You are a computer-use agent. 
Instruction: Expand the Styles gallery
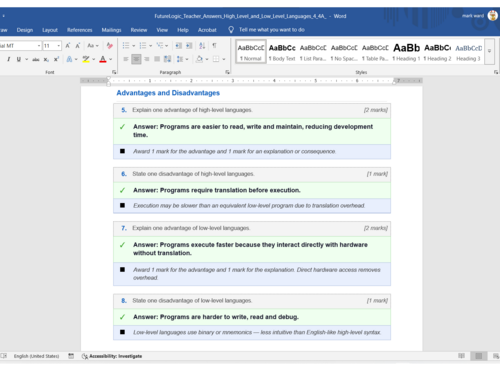coord(489,51)
